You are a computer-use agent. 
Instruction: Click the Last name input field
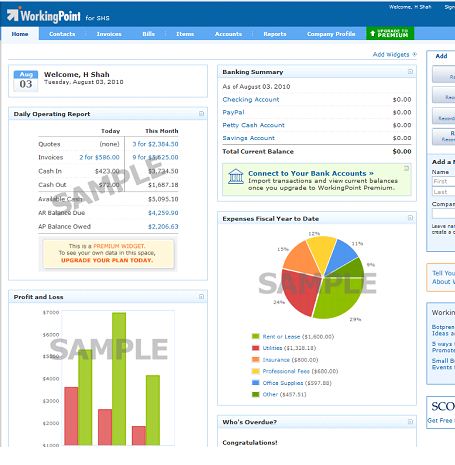pos(443,192)
